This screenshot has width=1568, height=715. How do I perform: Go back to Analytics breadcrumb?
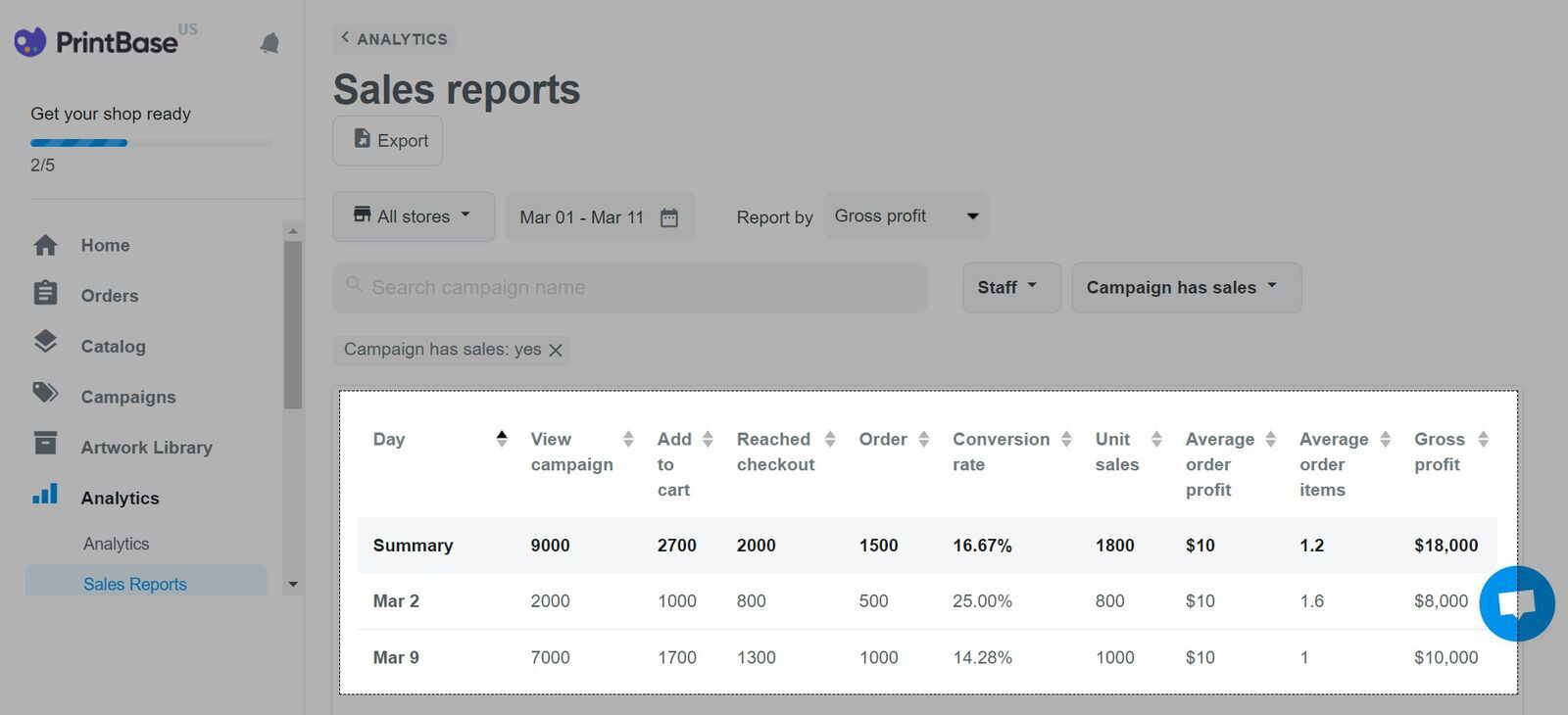click(394, 39)
